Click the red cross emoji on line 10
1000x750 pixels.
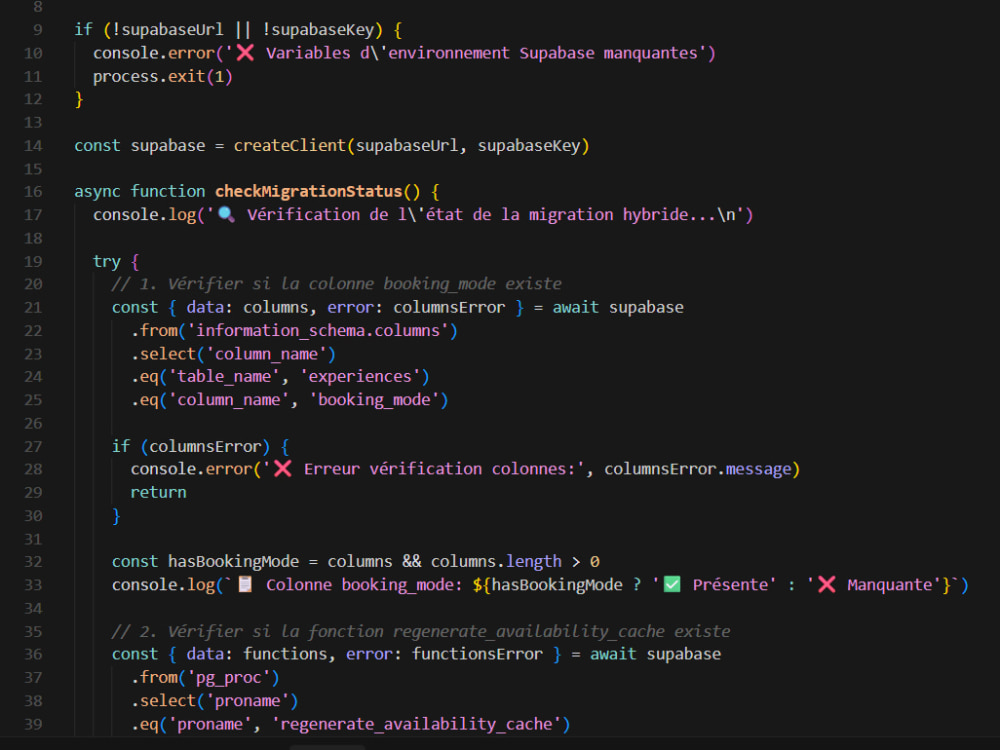pos(245,53)
